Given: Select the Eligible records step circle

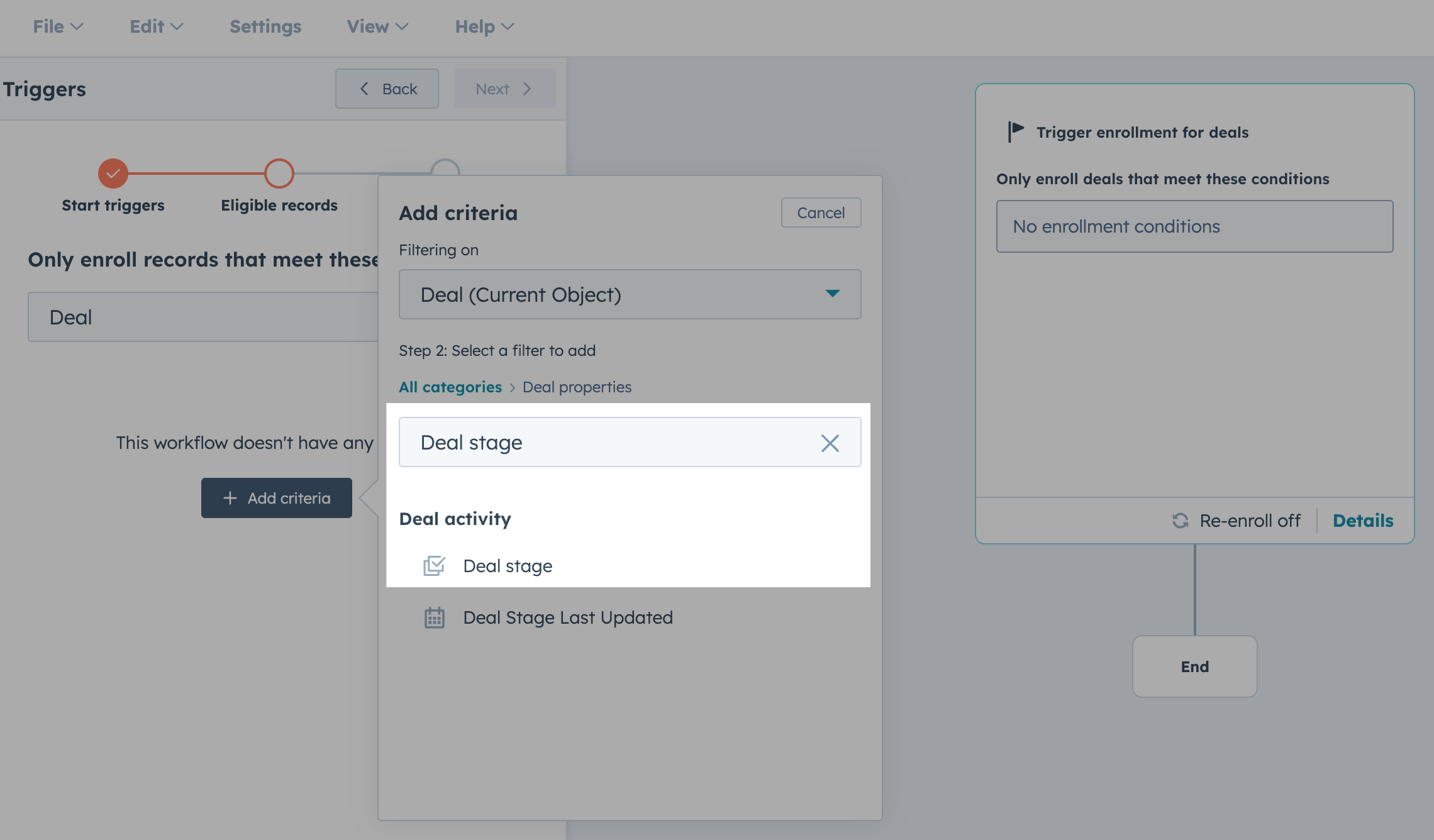Looking at the screenshot, I should pyautogui.click(x=279, y=173).
